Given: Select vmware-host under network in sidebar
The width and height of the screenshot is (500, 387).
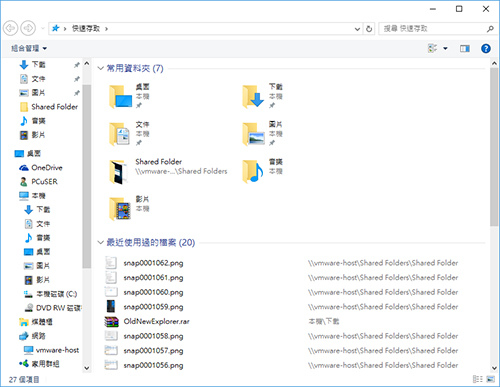Looking at the screenshot, I should click(51, 350).
